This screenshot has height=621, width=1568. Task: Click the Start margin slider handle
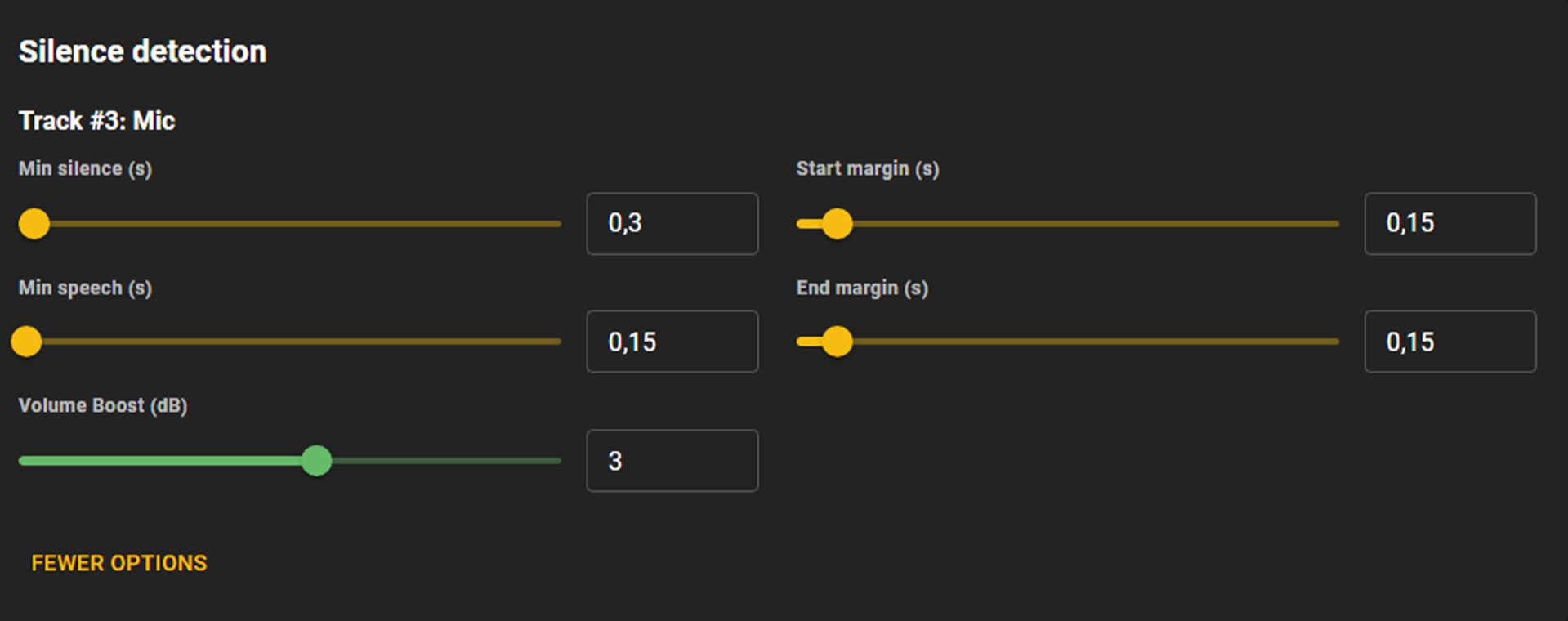click(x=838, y=223)
